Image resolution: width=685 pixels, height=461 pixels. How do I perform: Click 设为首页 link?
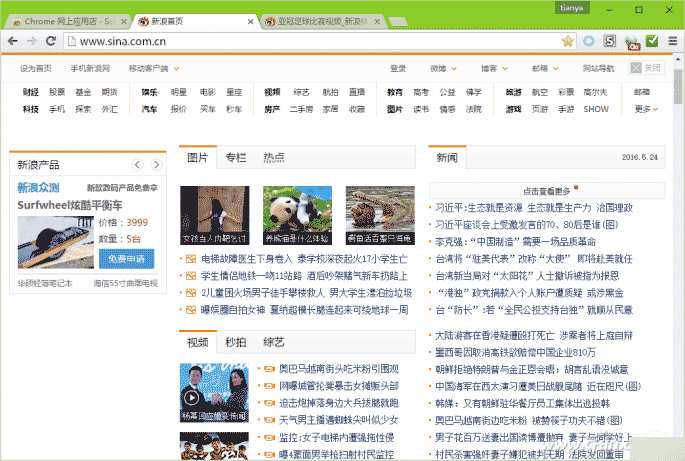pyautogui.click(x=36, y=69)
